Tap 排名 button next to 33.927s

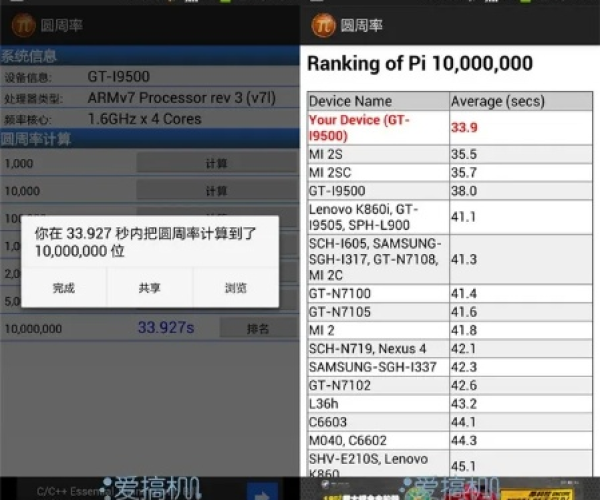pyautogui.click(x=258, y=328)
